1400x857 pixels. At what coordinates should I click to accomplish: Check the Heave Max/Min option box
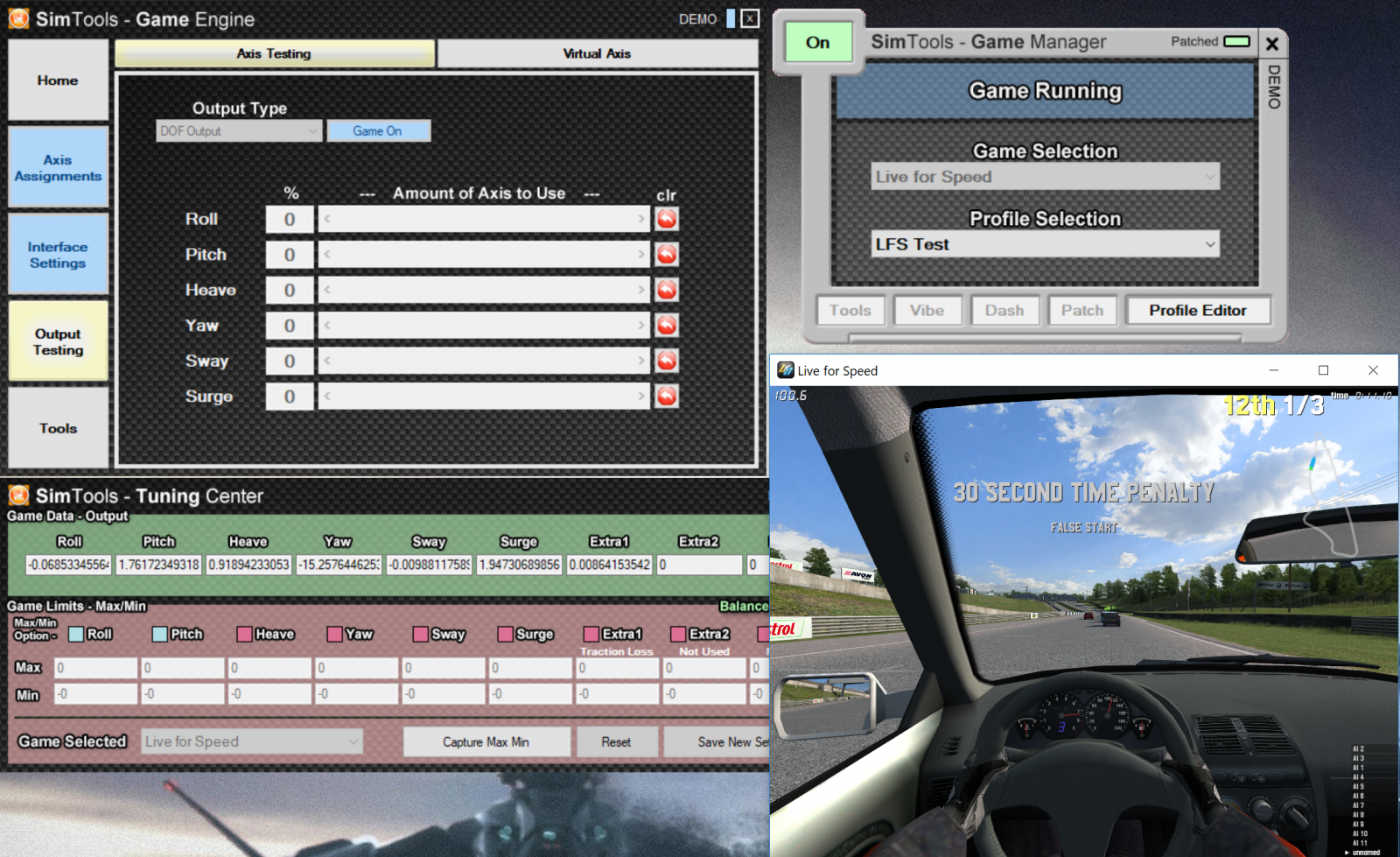244,634
